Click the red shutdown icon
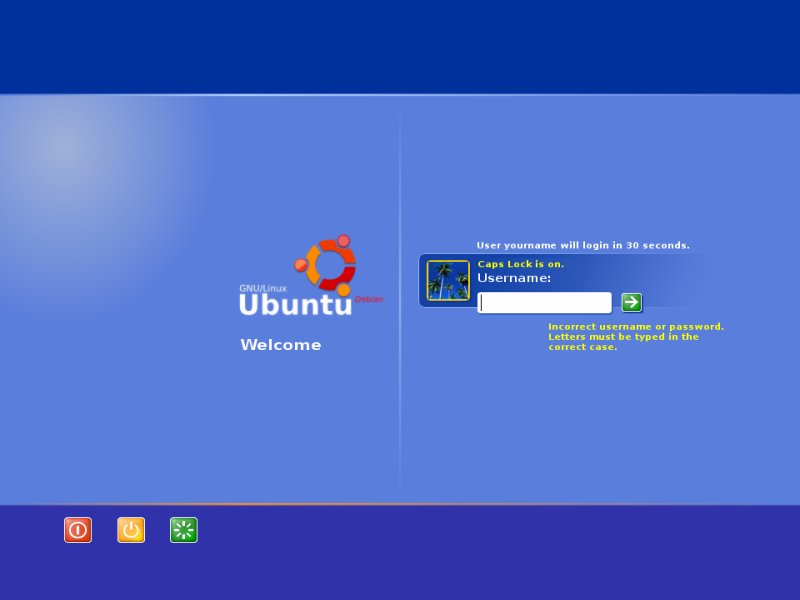Viewport: 800px width, 600px height. [x=78, y=530]
